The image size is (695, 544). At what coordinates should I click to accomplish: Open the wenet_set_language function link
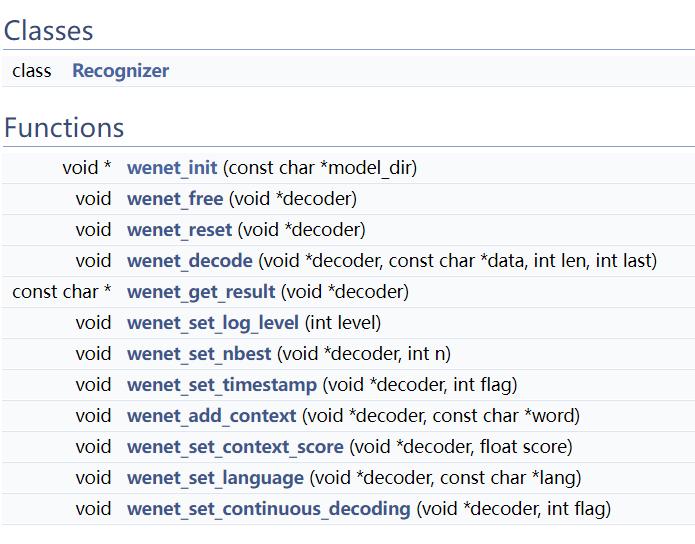pos(215,478)
